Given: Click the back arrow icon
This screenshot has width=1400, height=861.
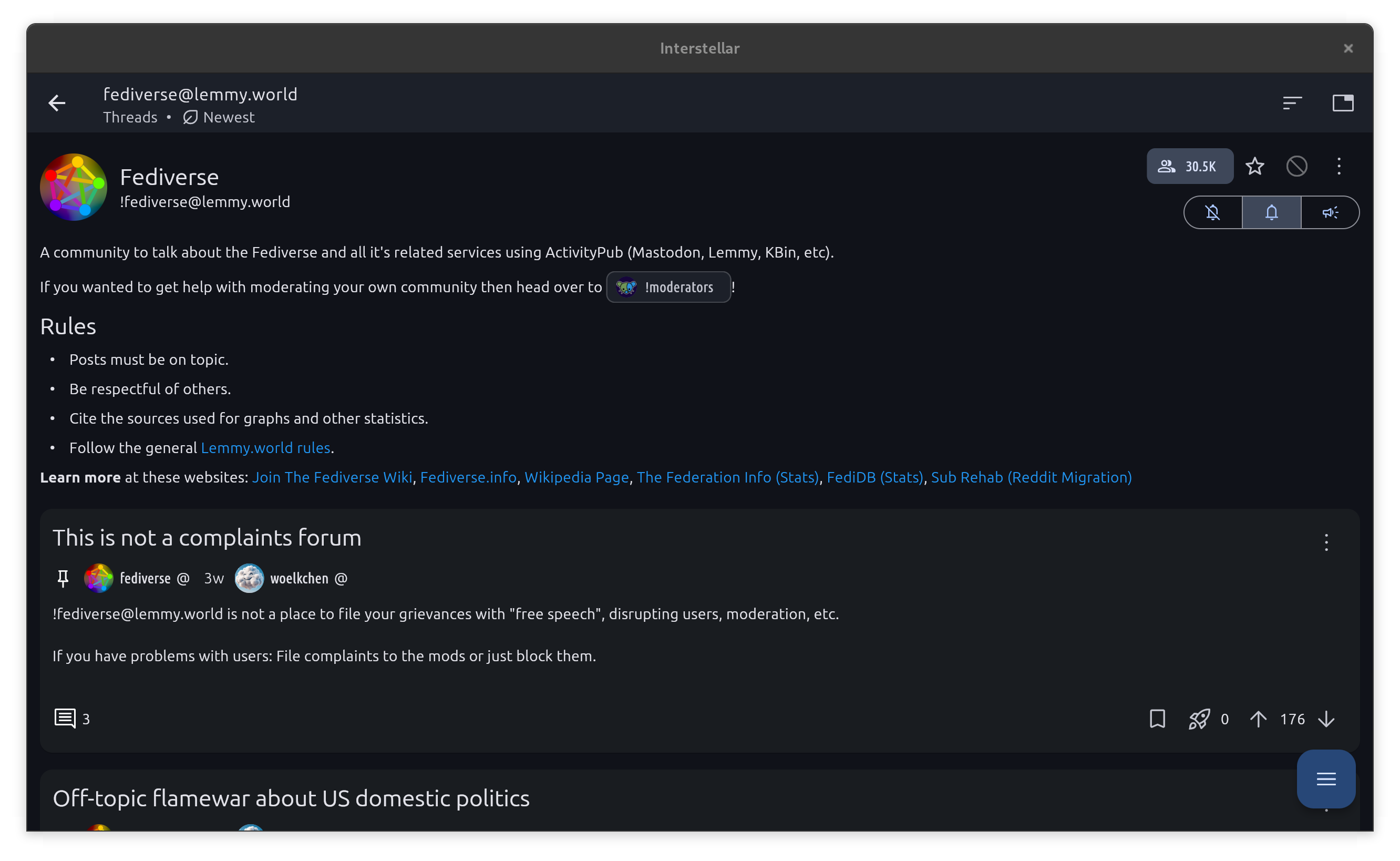Looking at the screenshot, I should pyautogui.click(x=57, y=103).
